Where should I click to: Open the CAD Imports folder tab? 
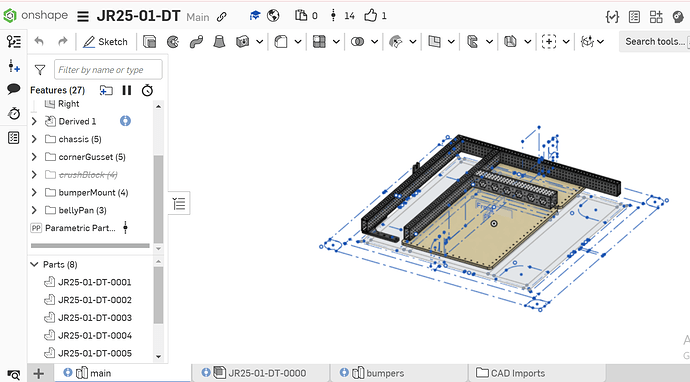[536, 373]
